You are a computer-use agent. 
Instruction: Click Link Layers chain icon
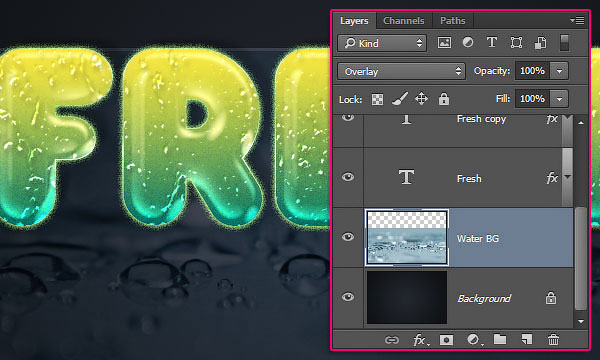391,340
